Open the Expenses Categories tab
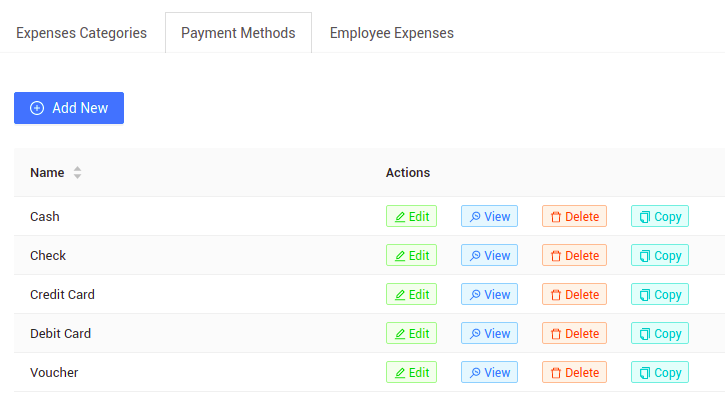The width and height of the screenshot is (725, 415). pyautogui.click(x=81, y=33)
